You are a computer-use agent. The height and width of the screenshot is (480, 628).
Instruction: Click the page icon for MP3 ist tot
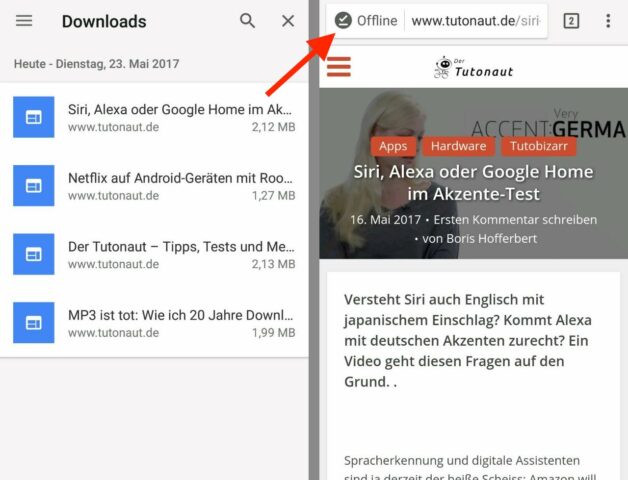point(33,322)
